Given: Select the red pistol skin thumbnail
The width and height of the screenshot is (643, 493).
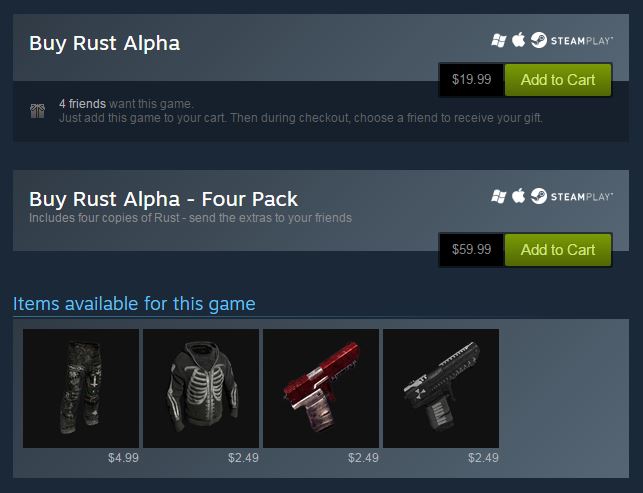Looking at the screenshot, I should pos(321,388).
